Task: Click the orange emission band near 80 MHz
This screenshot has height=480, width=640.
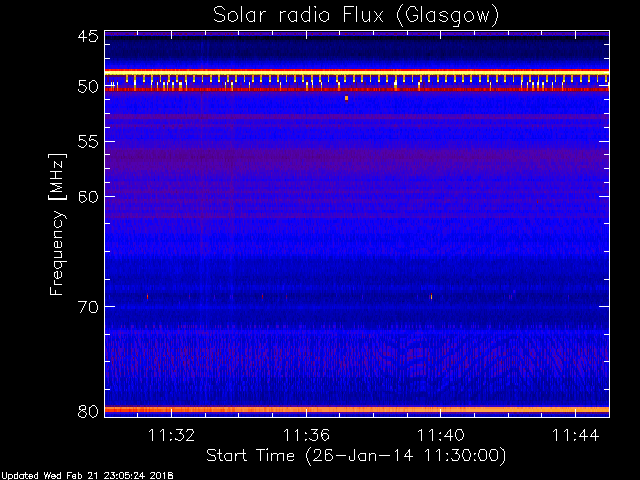Action: 357,409
